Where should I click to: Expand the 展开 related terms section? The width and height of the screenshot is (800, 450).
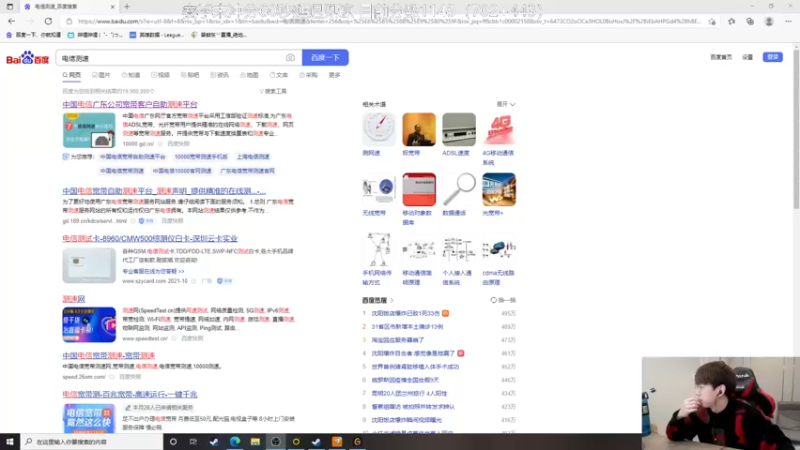tap(506, 104)
